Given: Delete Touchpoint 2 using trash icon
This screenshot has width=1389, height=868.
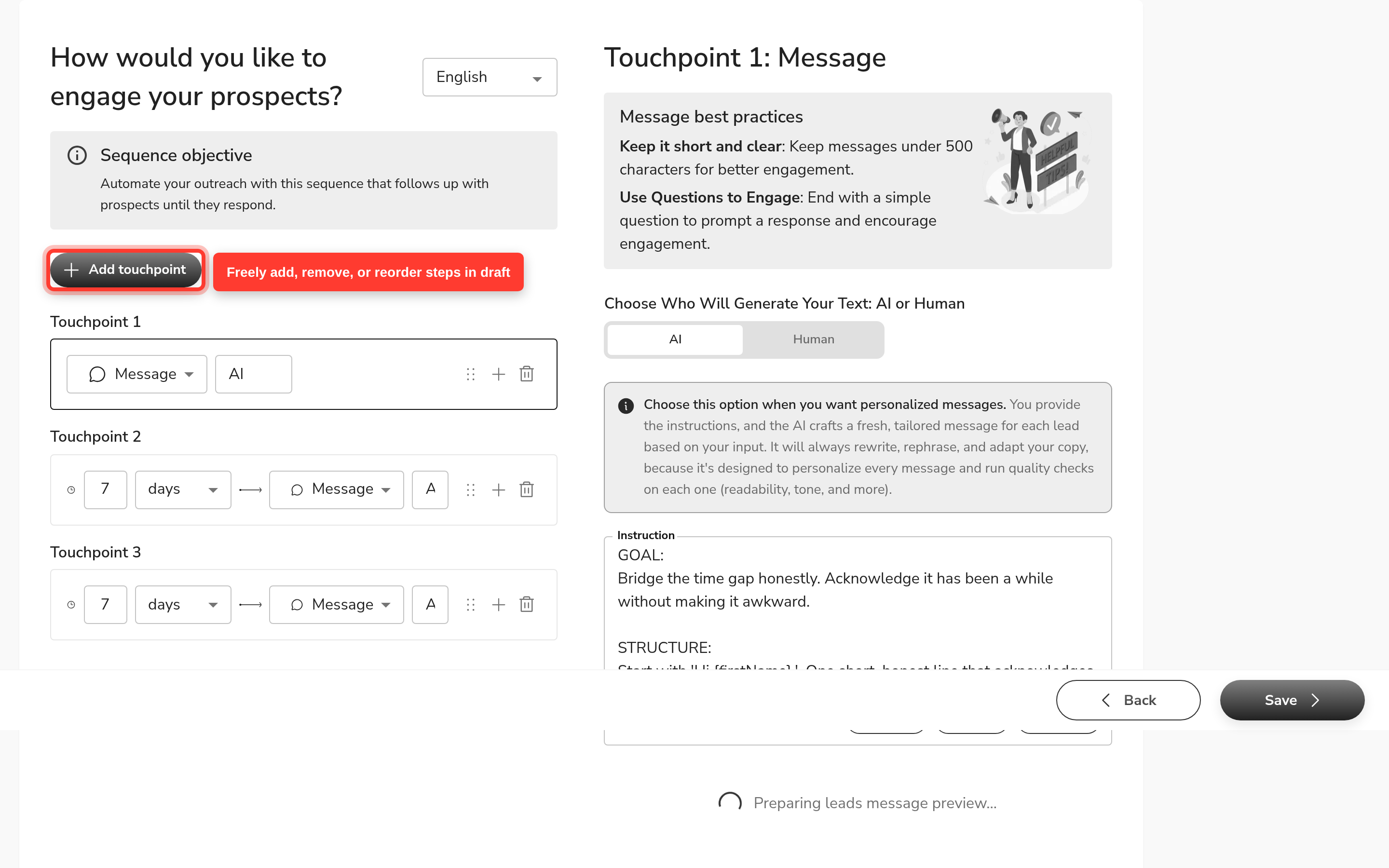Looking at the screenshot, I should tap(526, 489).
